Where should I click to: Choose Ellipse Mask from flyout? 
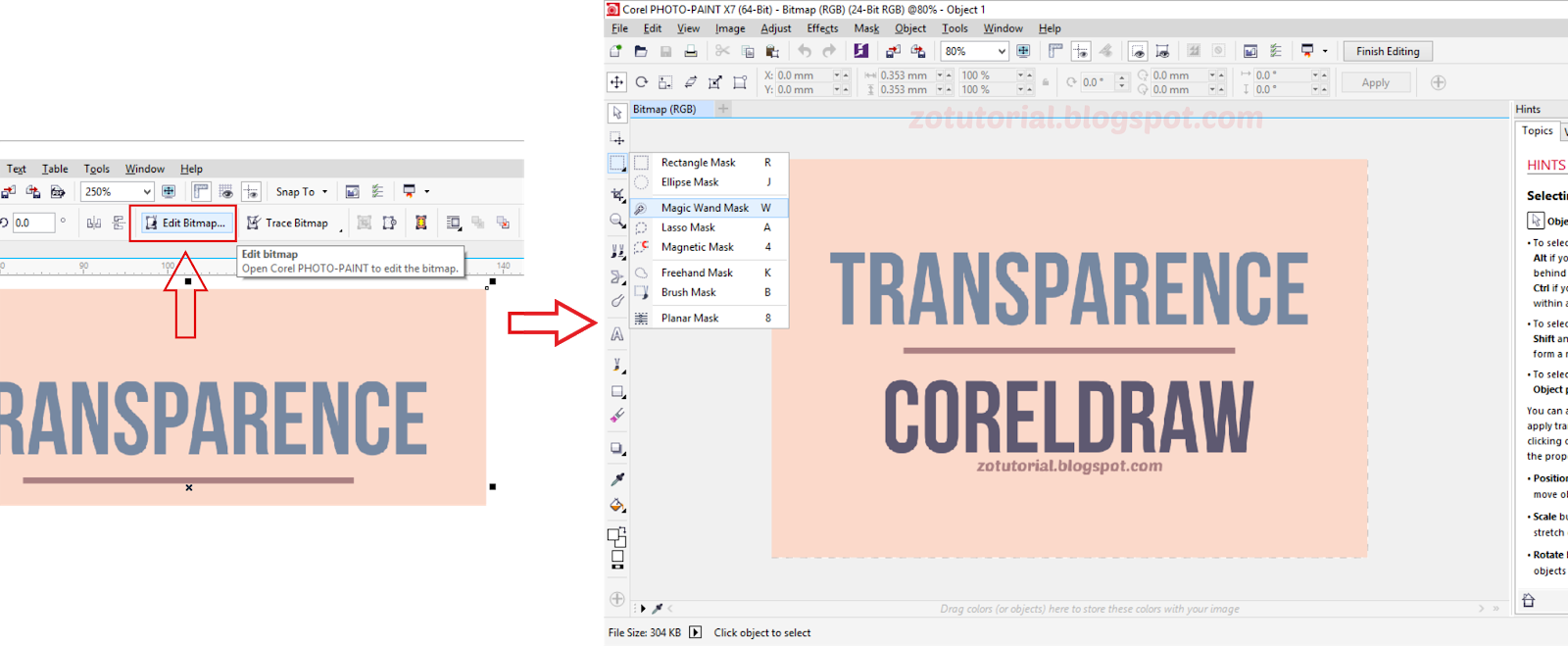coord(709,182)
